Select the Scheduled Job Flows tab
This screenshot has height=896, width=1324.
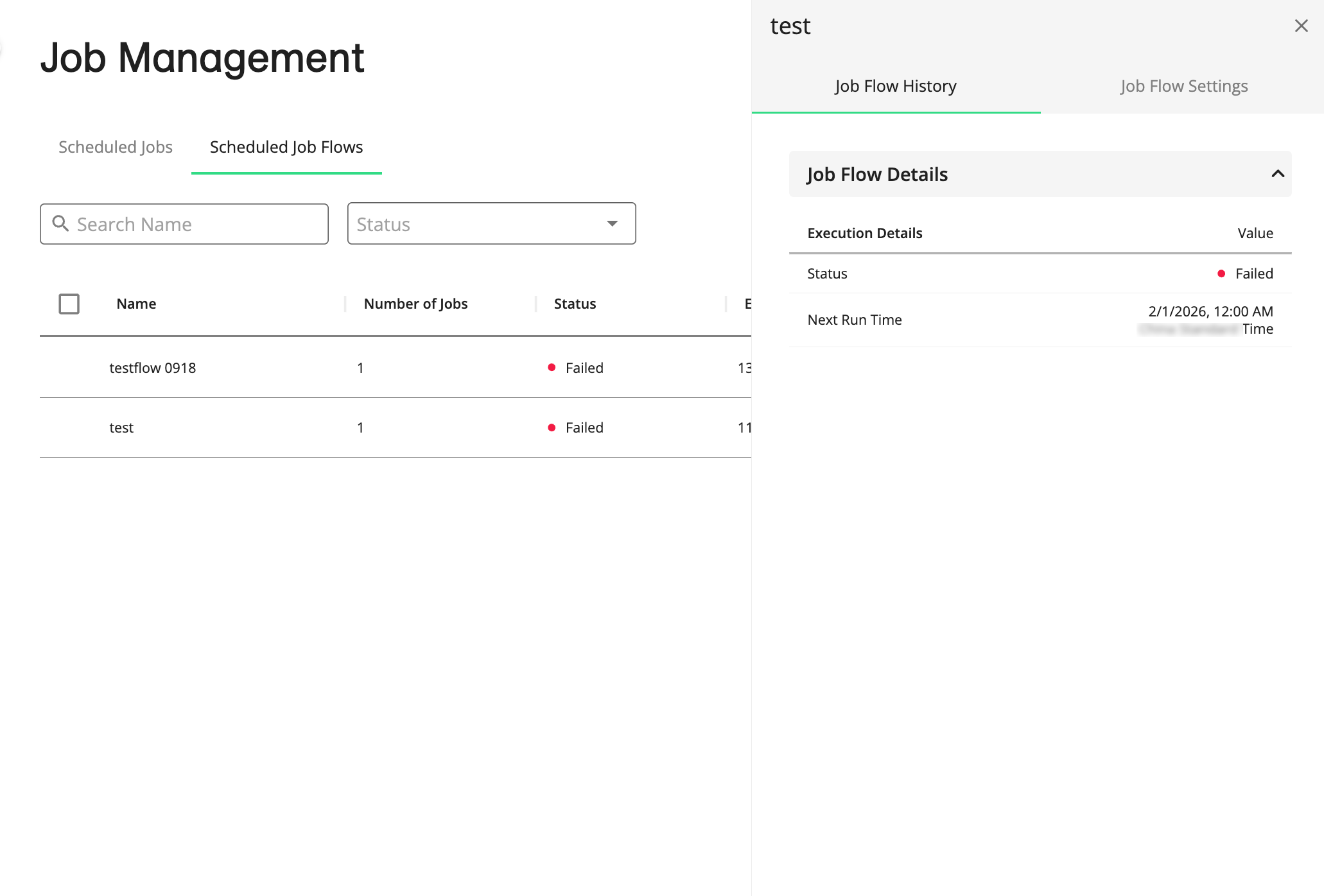click(286, 146)
